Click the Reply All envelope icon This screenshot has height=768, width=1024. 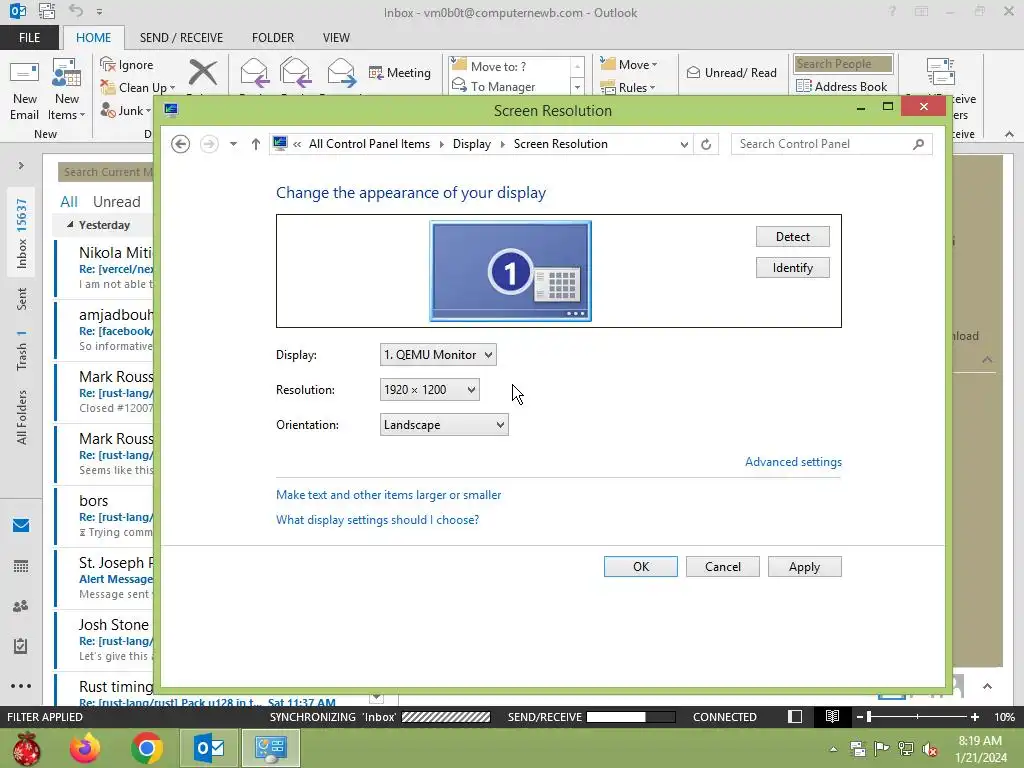295,72
